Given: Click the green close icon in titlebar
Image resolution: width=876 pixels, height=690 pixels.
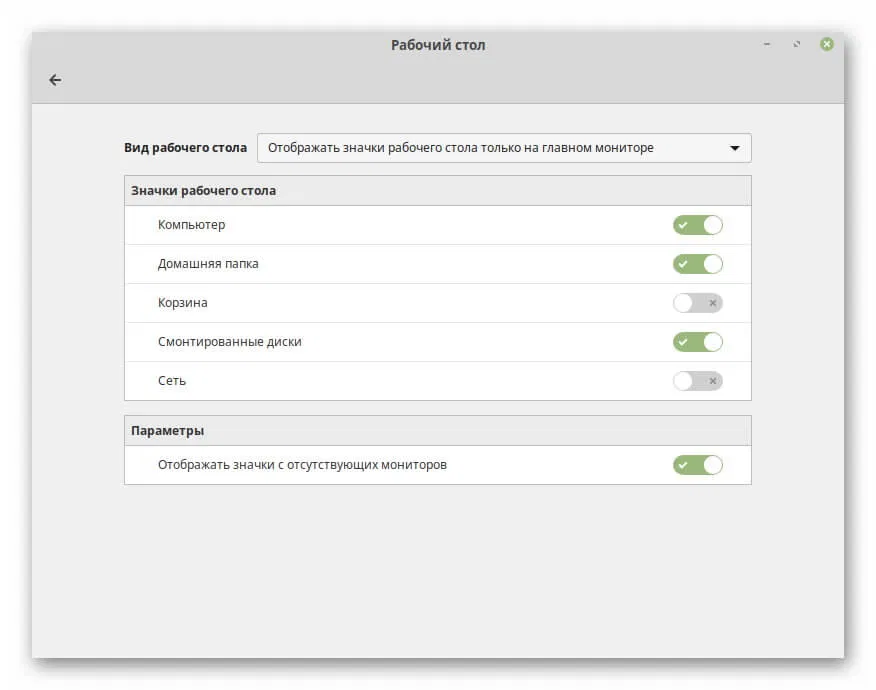Looking at the screenshot, I should tap(827, 44).
